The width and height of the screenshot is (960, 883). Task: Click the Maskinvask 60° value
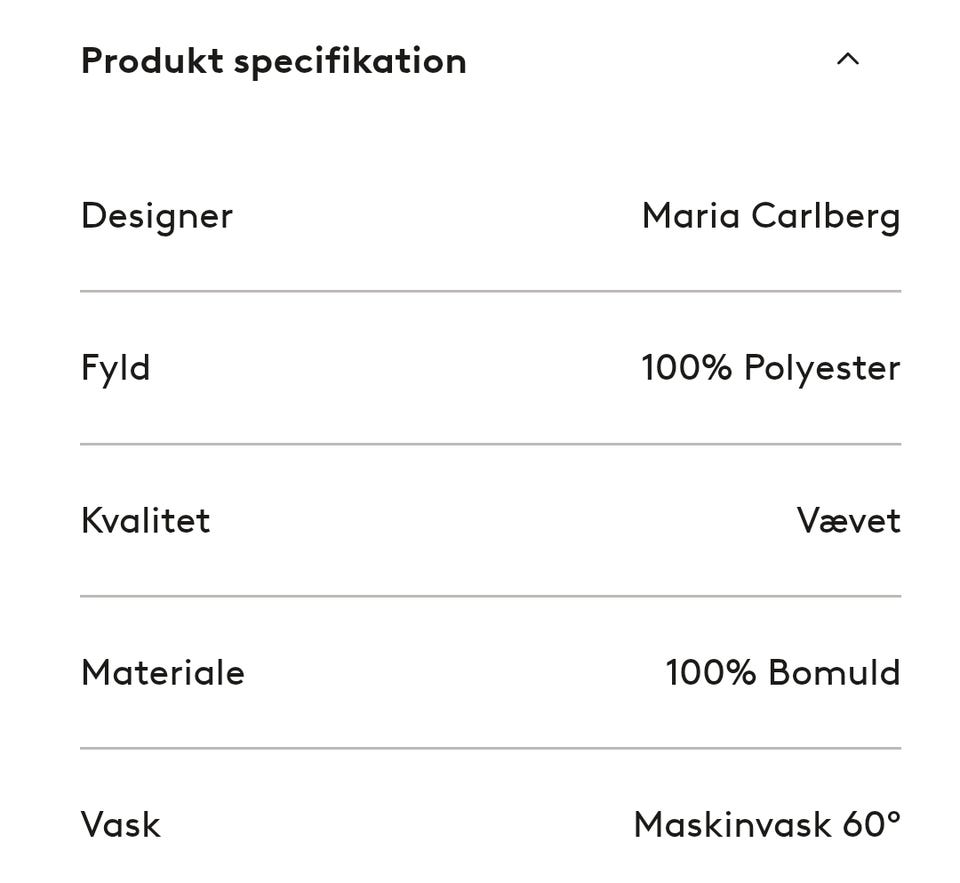[766, 825]
